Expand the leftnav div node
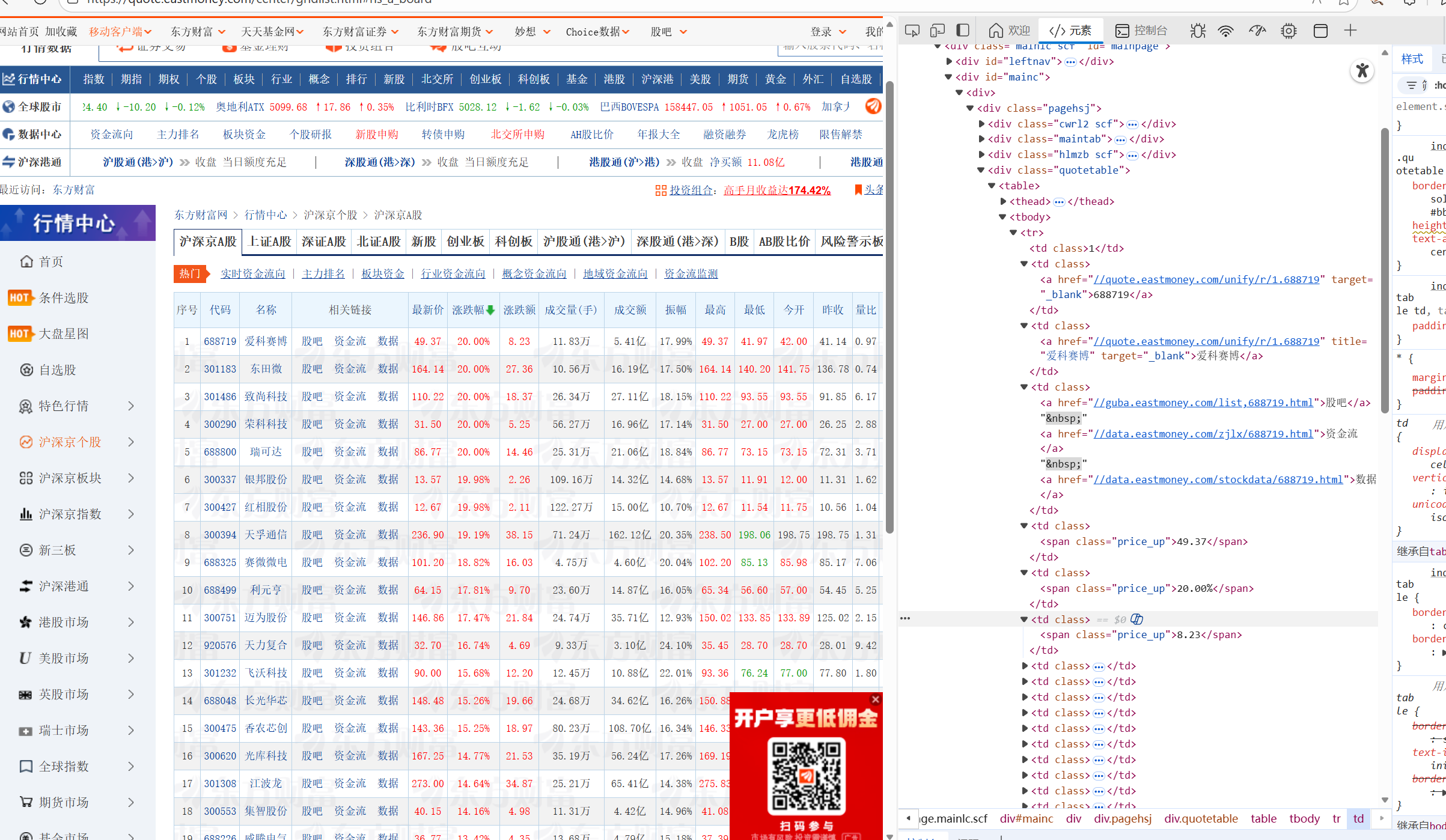This screenshot has height=840, width=1446. [949, 61]
